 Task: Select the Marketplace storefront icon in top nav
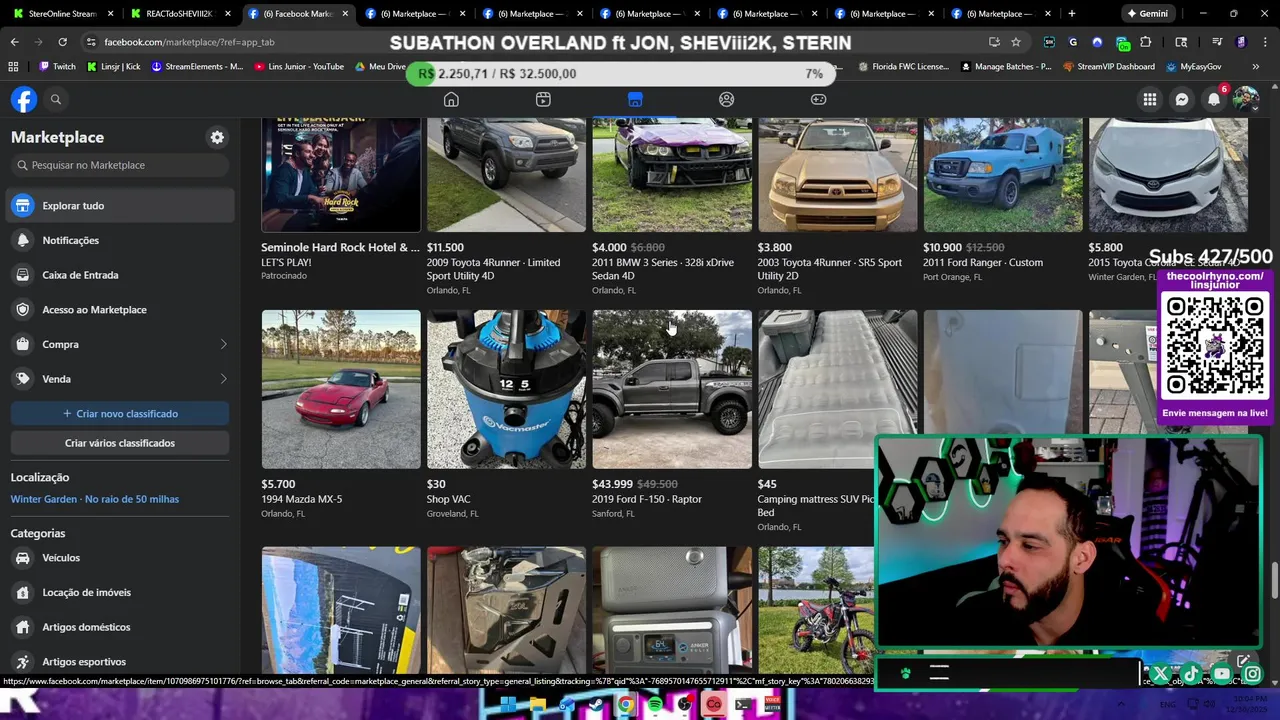635,99
